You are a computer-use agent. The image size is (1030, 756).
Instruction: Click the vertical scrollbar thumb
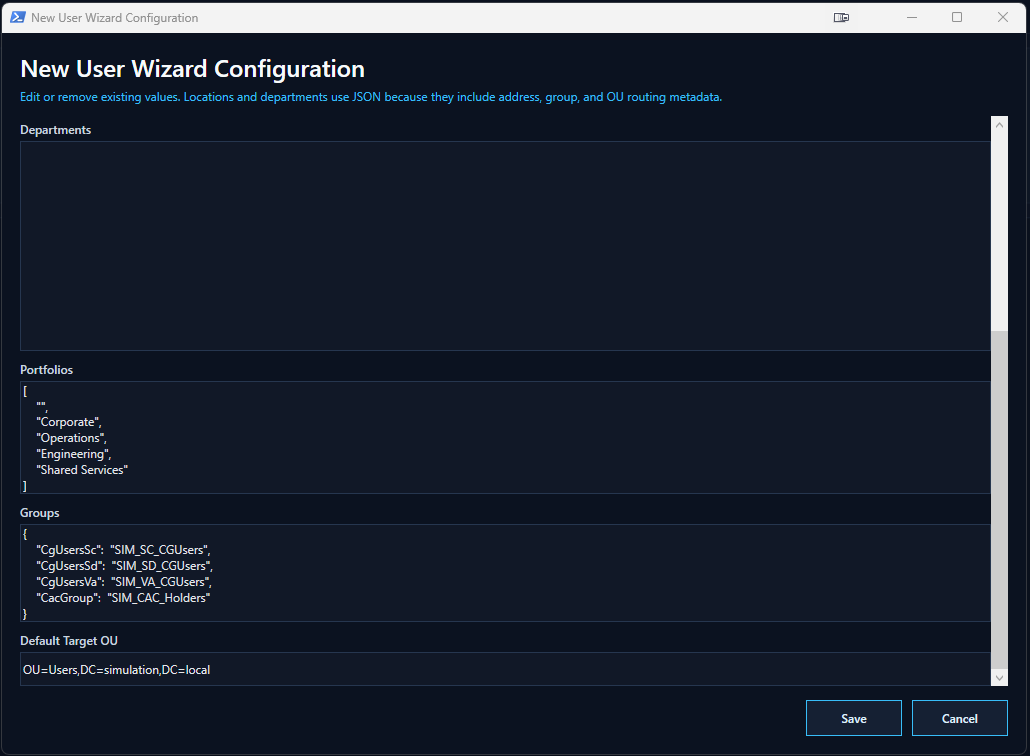click(999, 499)
